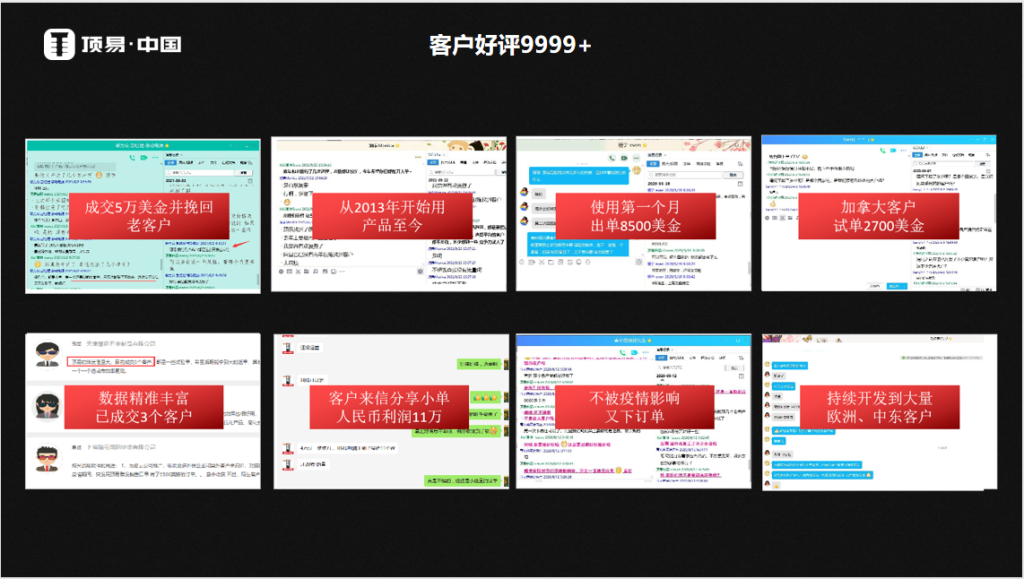Open the 成交5万美金并挽回老客户 banner

point(149,215)
